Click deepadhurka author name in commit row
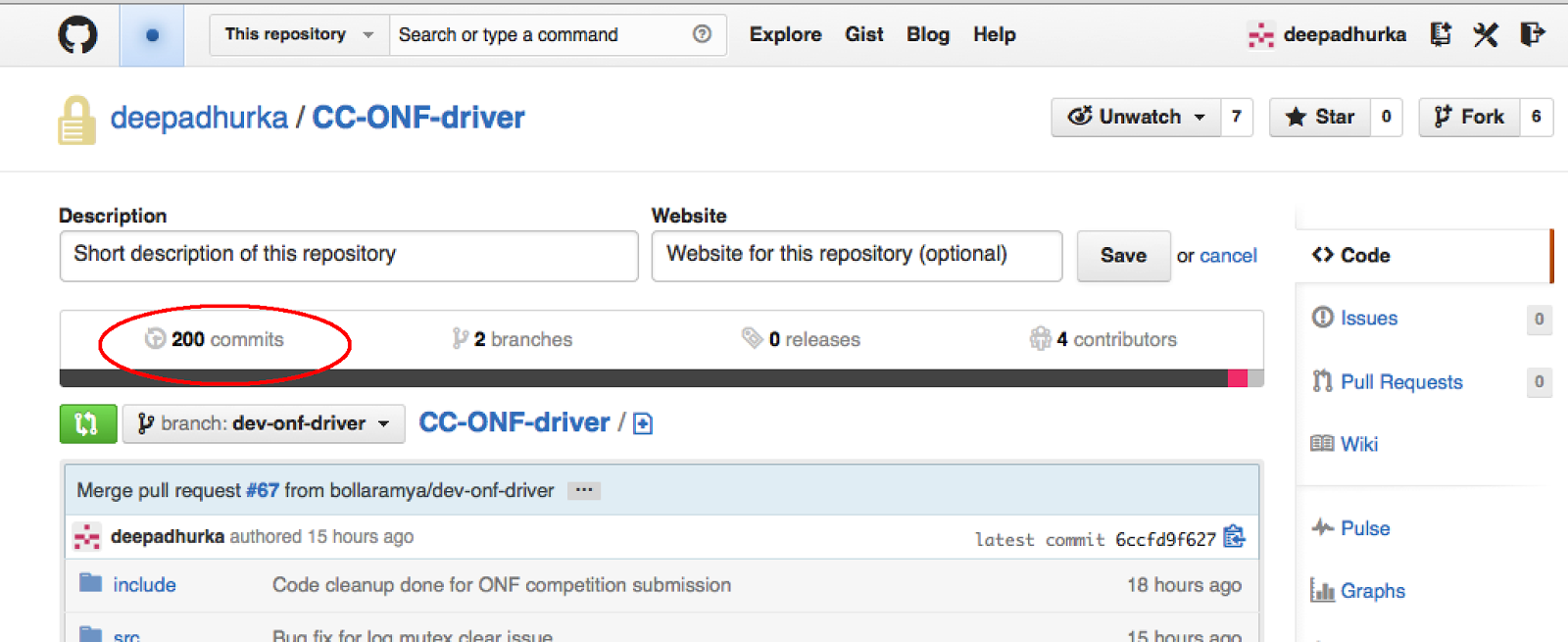Image resolution: width=1568 pixels, height=642 pixels. (168, 536)
